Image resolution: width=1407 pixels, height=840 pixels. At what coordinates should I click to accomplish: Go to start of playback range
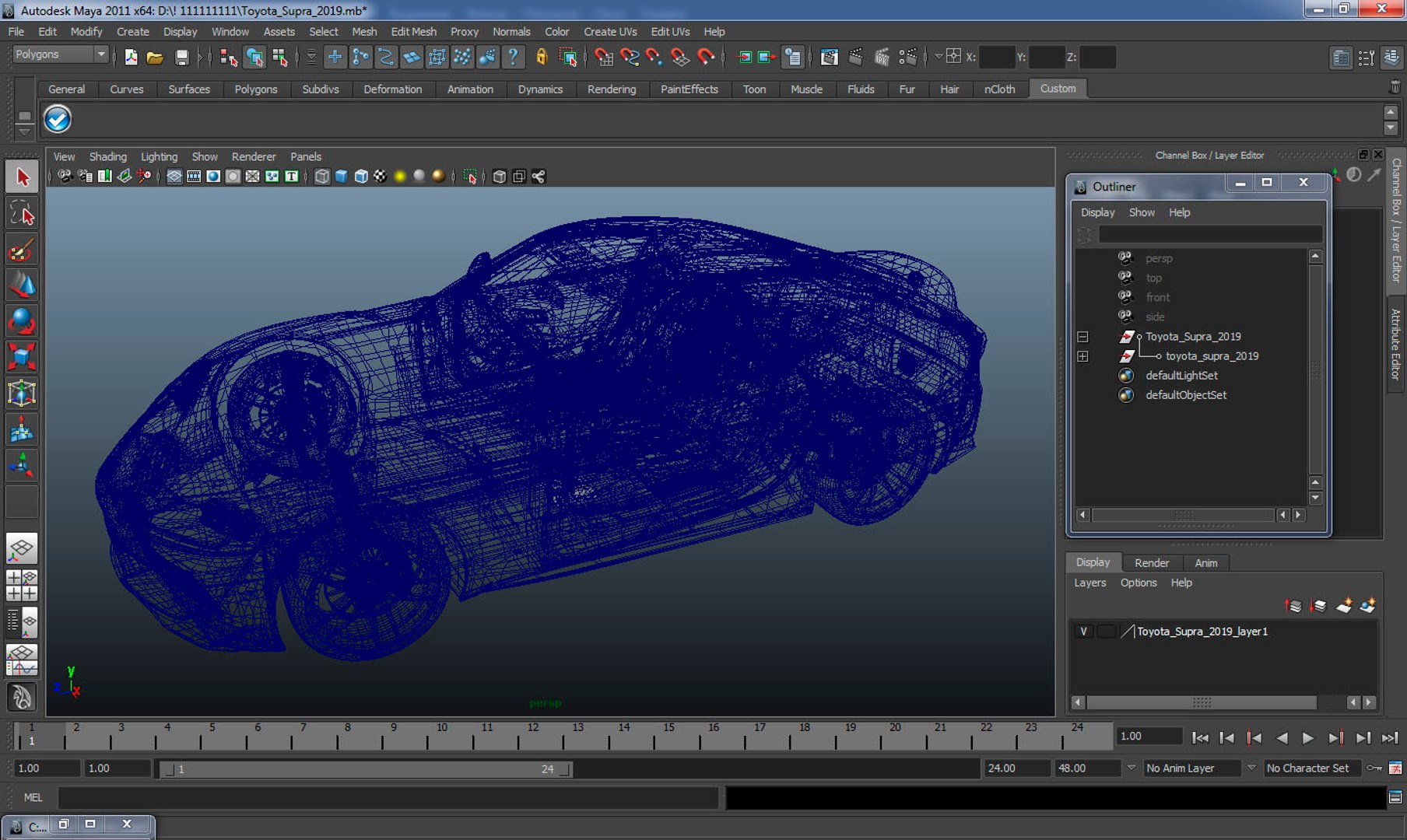click(x=1200, y=737)
